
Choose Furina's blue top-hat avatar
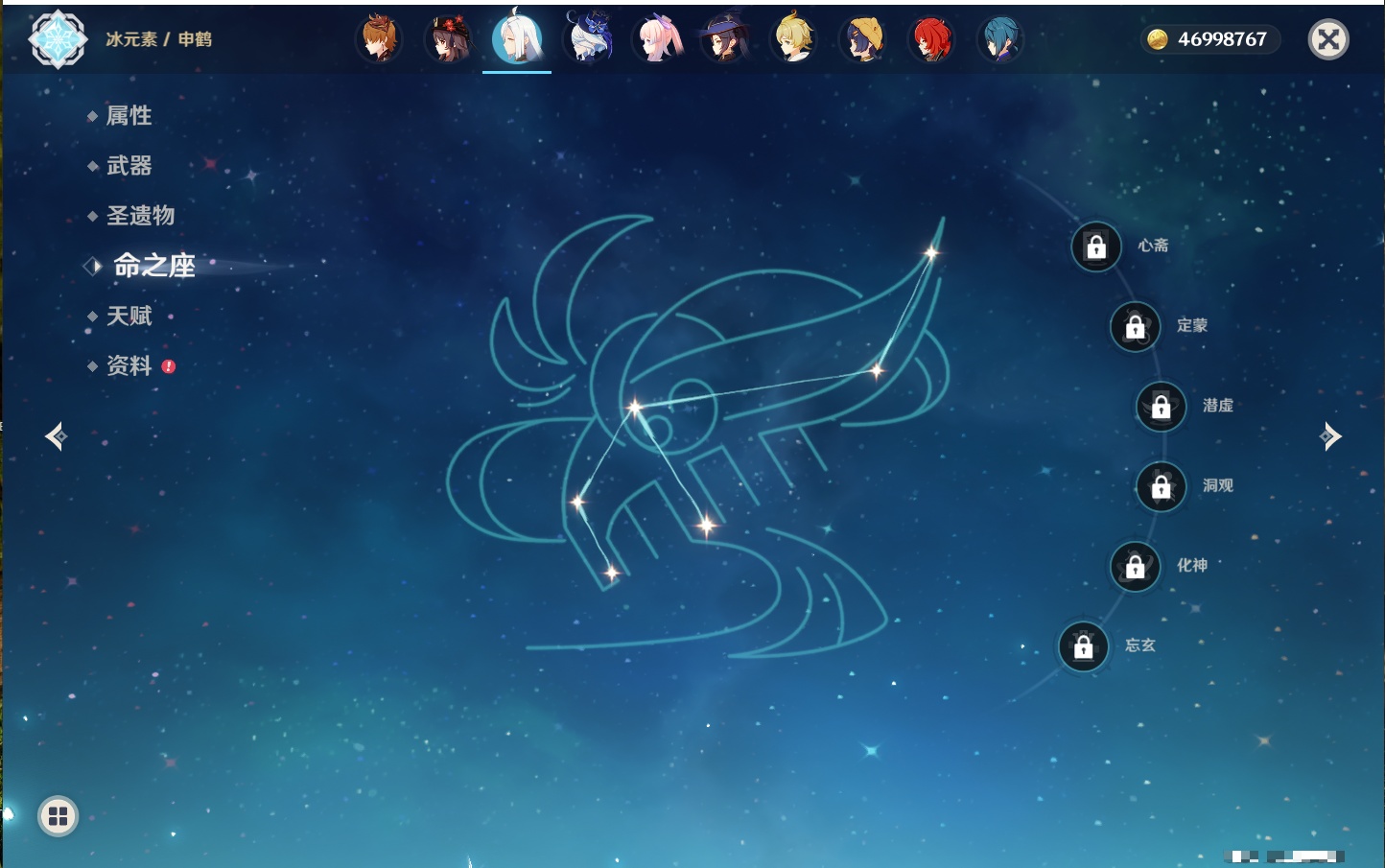coord(587,39)
